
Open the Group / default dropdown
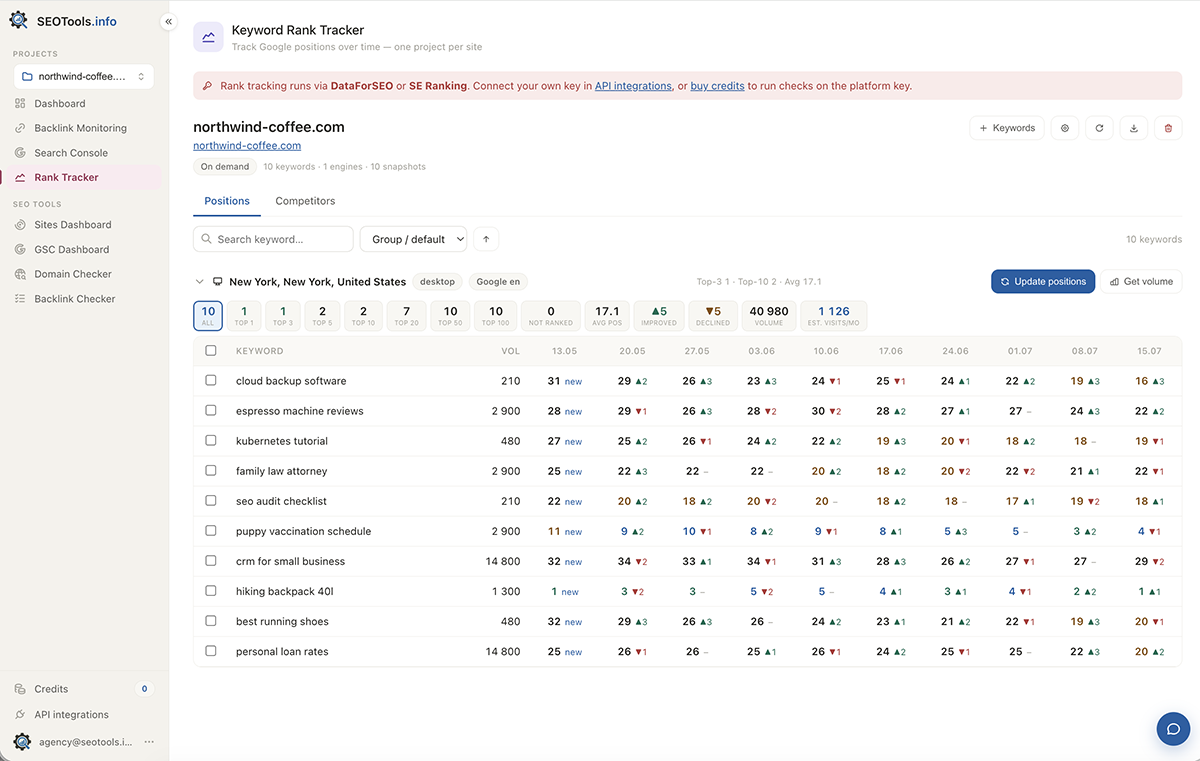[414, 239]
